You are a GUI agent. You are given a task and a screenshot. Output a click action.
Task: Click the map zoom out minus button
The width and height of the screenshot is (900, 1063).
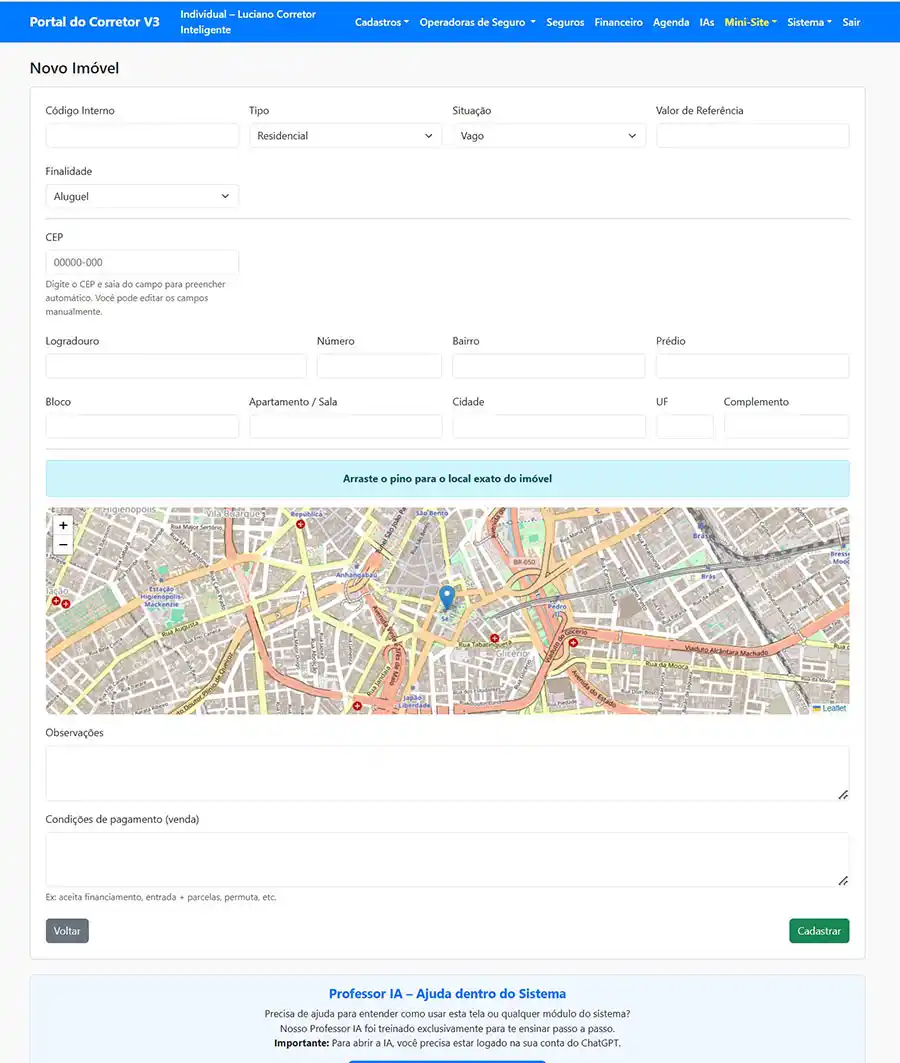[x=63, y=545]
